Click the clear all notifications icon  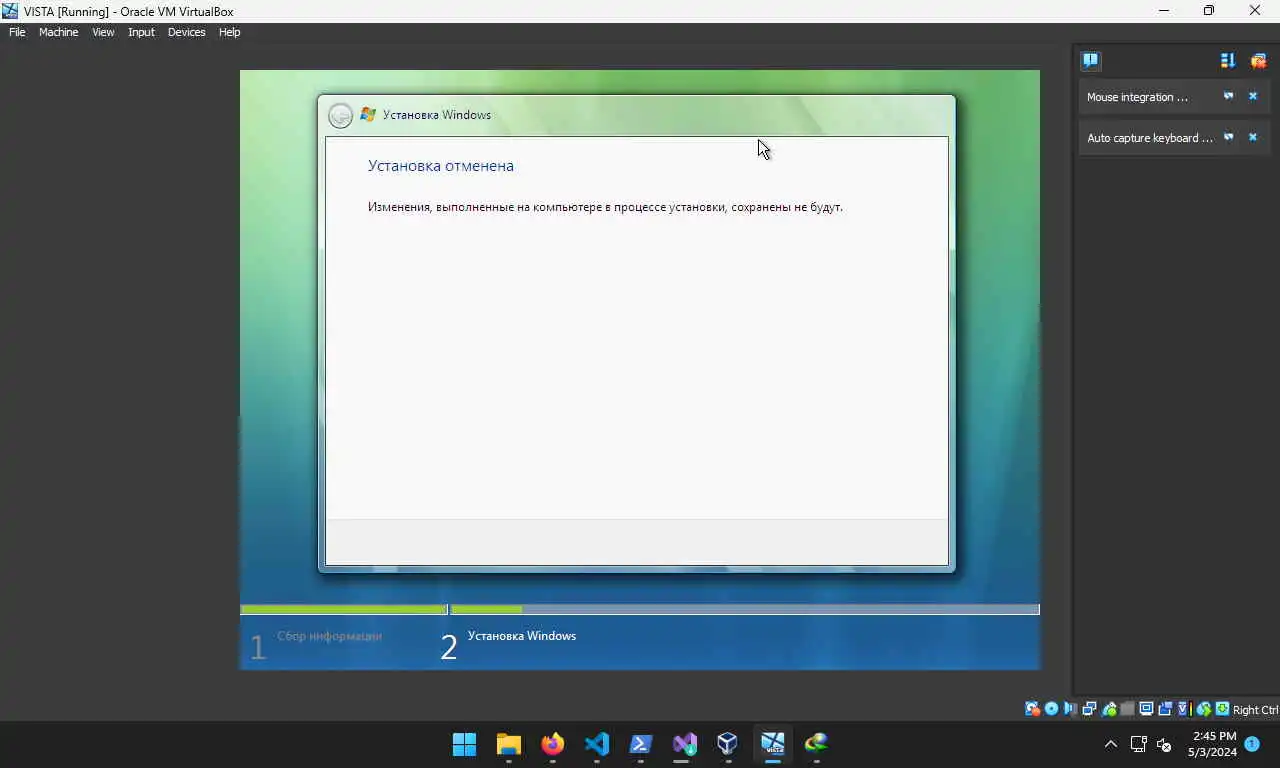1258,60
